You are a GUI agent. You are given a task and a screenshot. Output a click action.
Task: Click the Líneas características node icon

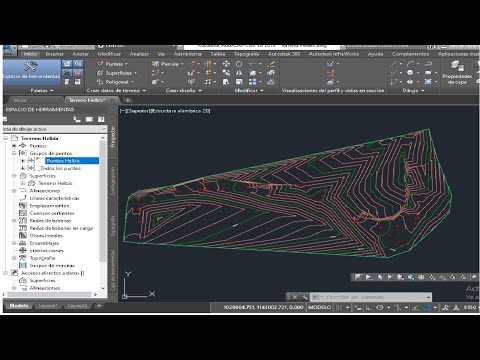tap(23, 198)
